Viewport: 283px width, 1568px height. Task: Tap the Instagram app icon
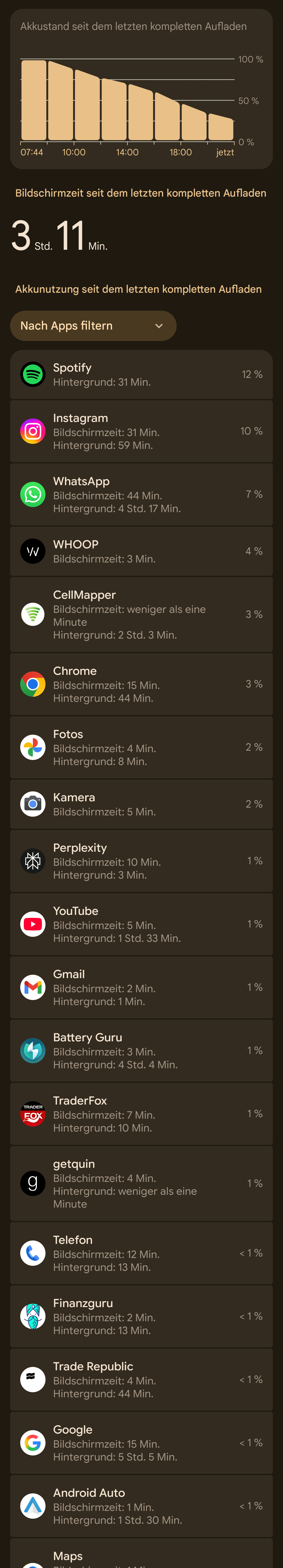(x=33, y=431)
